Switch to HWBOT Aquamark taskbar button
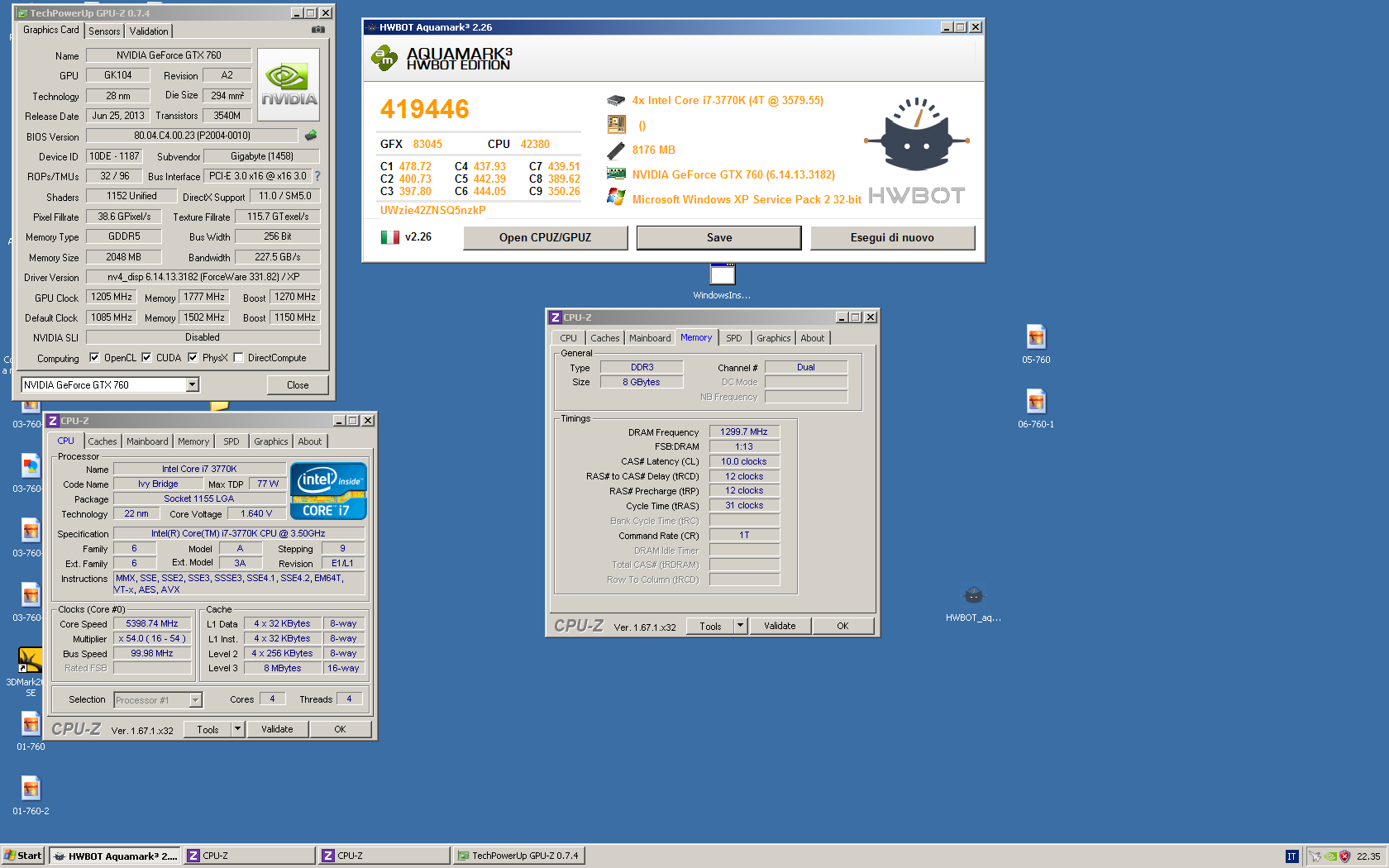 [x=115, y=856]
